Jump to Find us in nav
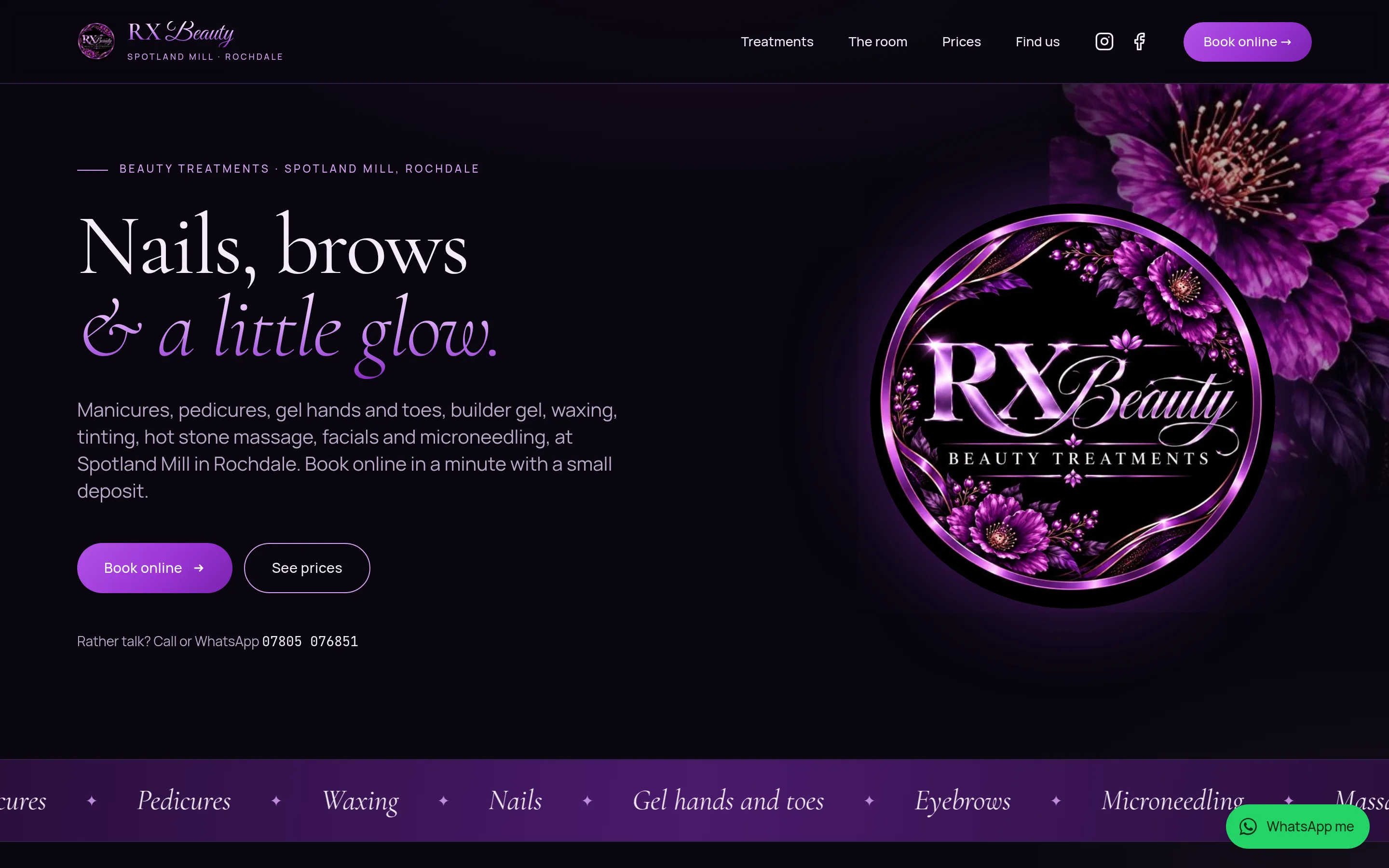This screenshot has height=868, width=1389. (x=1037, y=42)
